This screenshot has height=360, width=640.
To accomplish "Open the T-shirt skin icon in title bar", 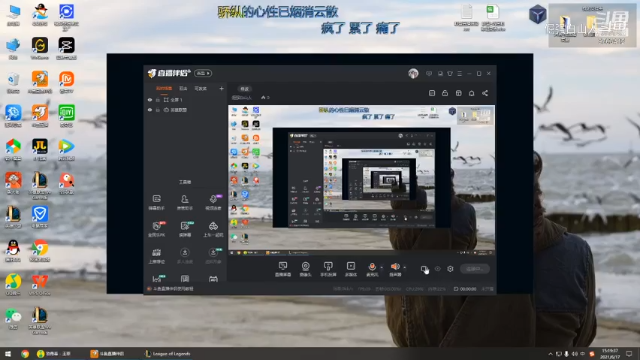I will pos(450,73).
